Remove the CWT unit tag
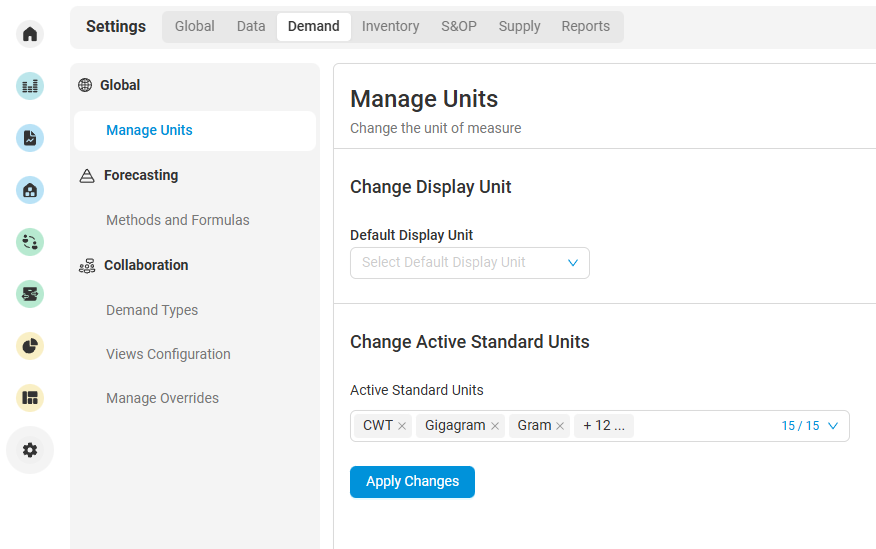The image size is (876, 549). tap(402, 426)
